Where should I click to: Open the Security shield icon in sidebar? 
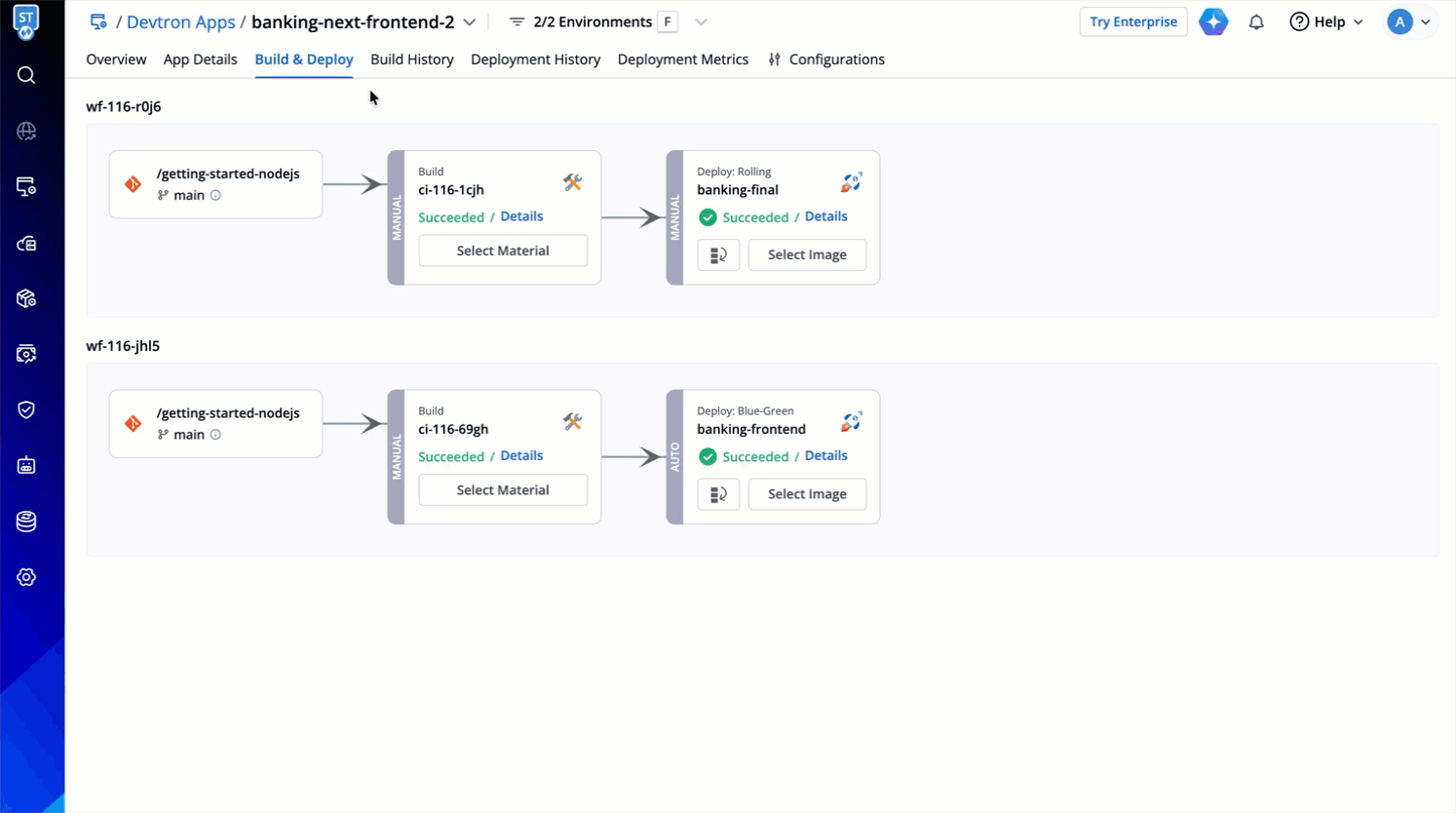point(26,409)
